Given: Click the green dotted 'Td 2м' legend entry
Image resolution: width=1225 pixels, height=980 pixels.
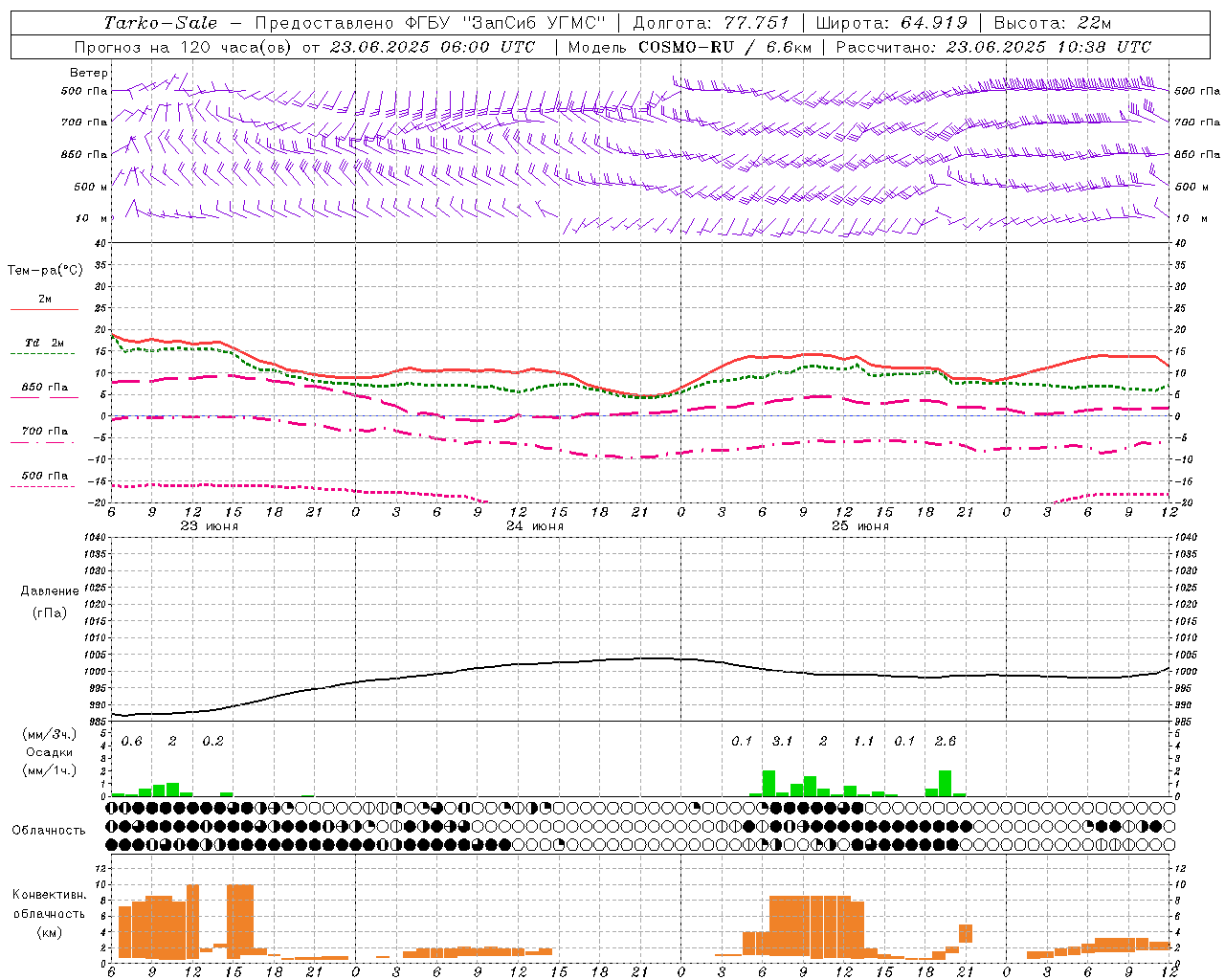Looking at the screenshot, I should (x=45, y=346).
